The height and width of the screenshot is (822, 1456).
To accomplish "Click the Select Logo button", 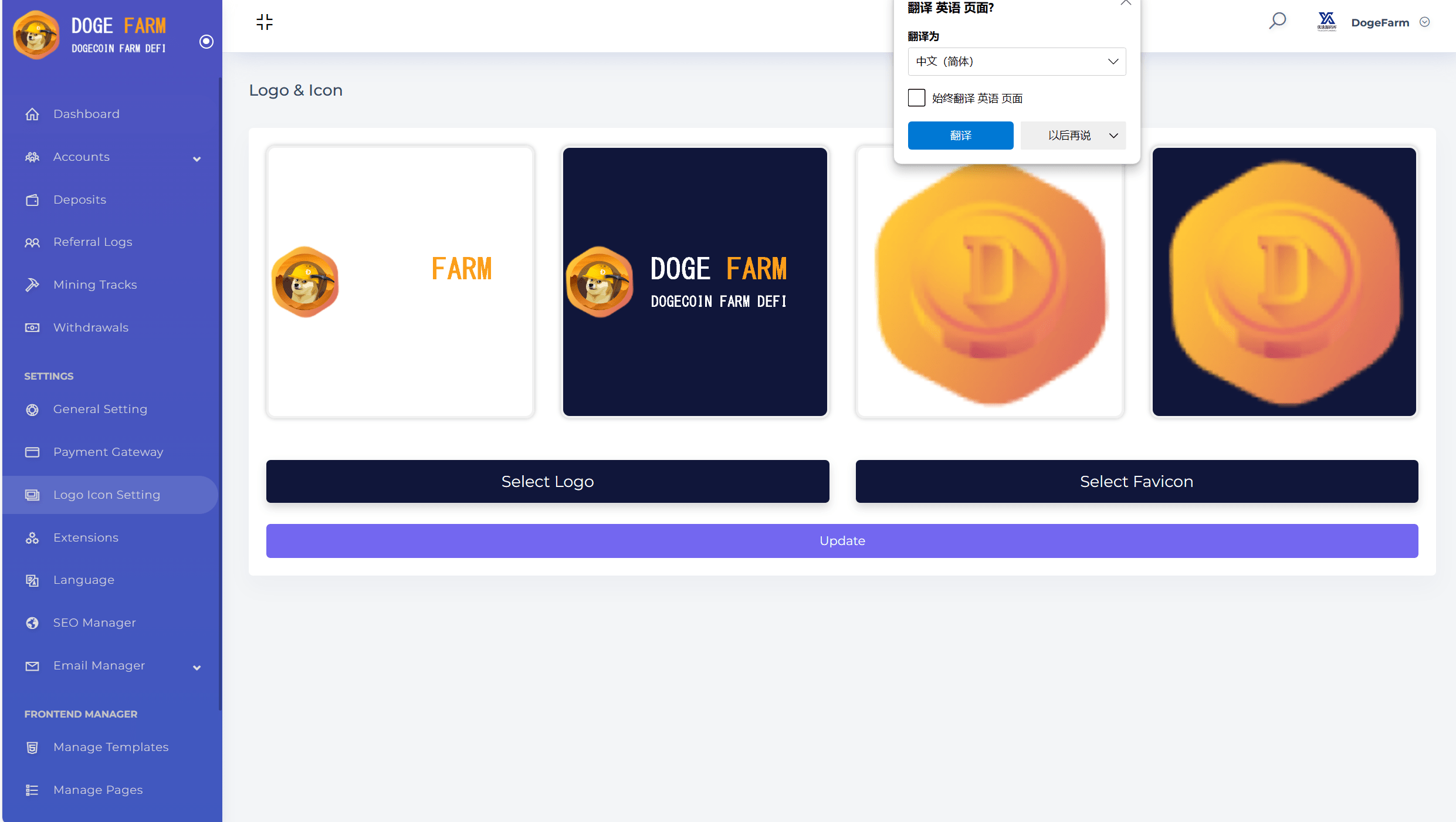I will coord(548,481).
